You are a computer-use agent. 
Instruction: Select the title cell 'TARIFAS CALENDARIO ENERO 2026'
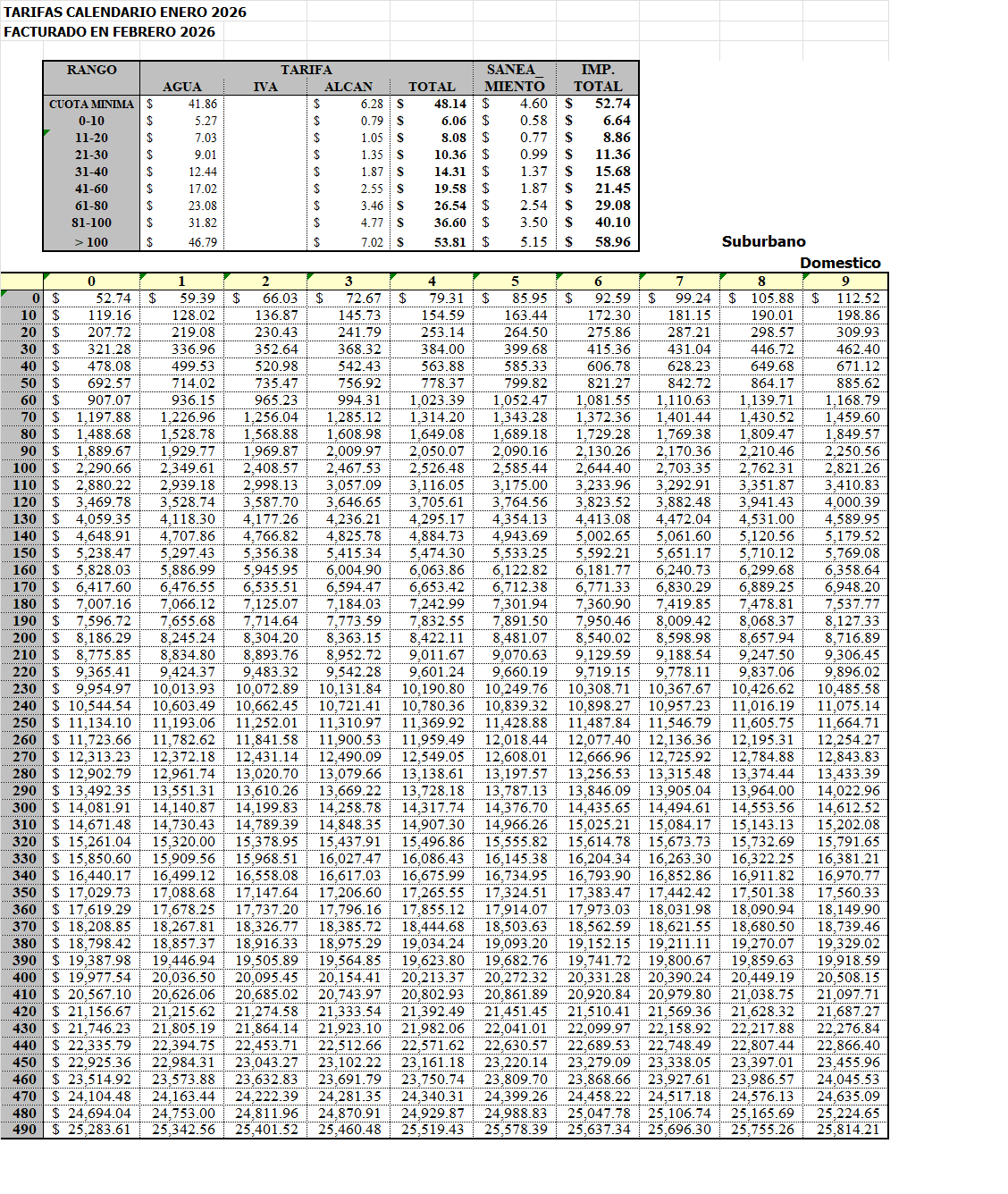click(x=125, y=12)
